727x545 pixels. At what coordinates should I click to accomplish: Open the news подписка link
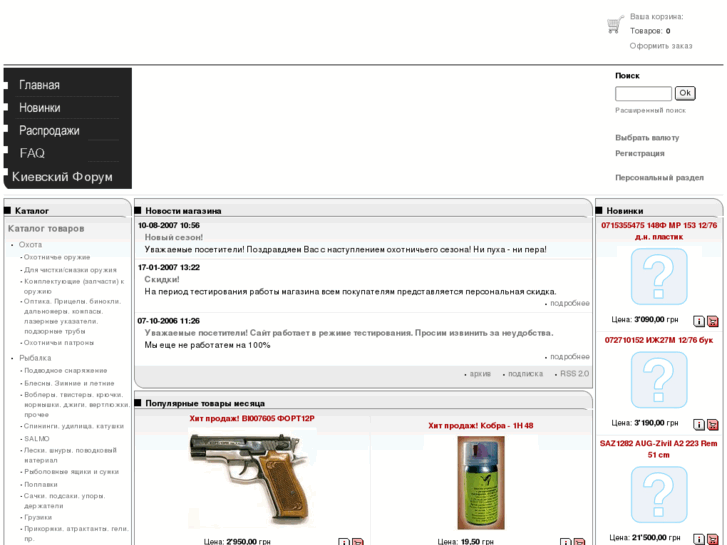525,374
